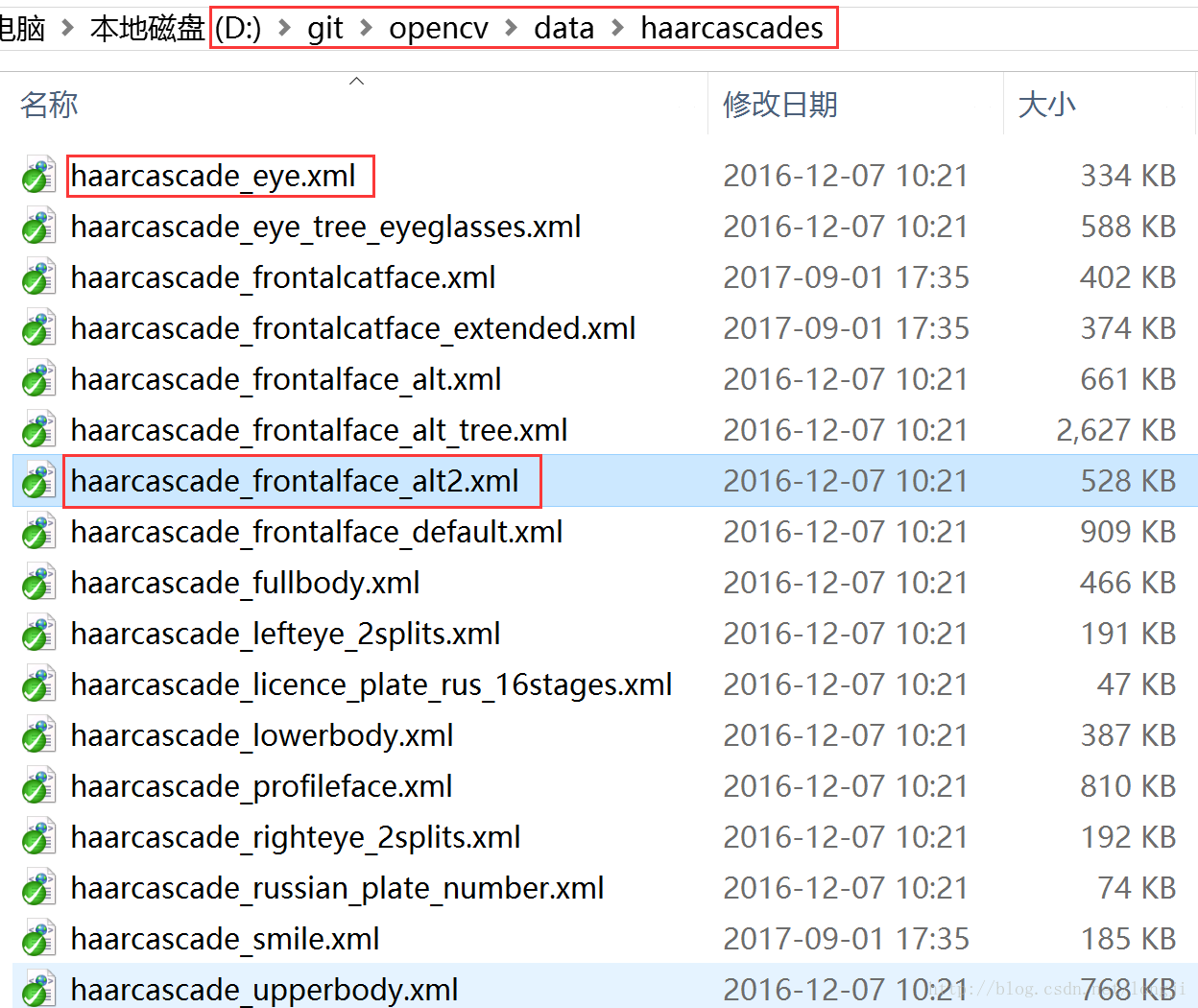Screen dimensions: 1198x1008
Task: Expand the chevron after data breadcrumb
Action: pos(617,28)
